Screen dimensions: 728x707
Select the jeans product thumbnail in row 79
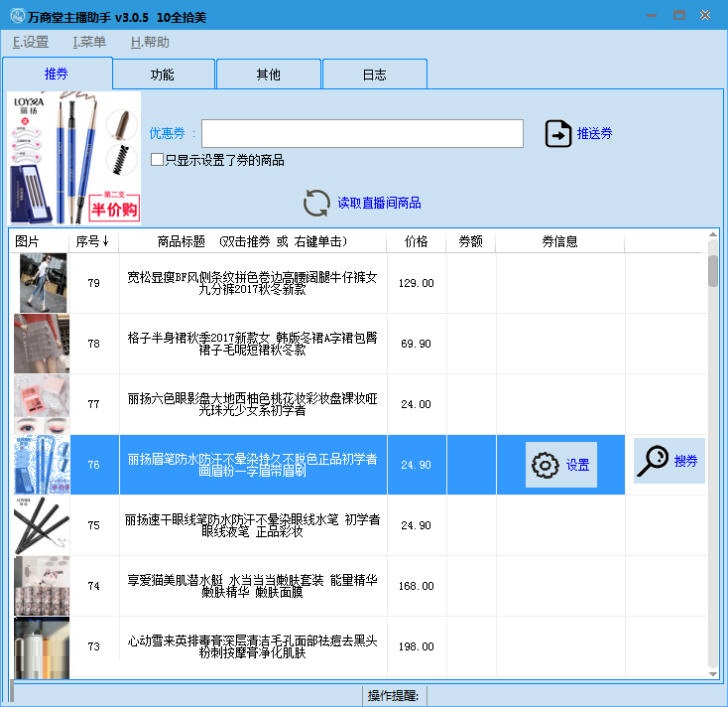click(x=42, y=283)
